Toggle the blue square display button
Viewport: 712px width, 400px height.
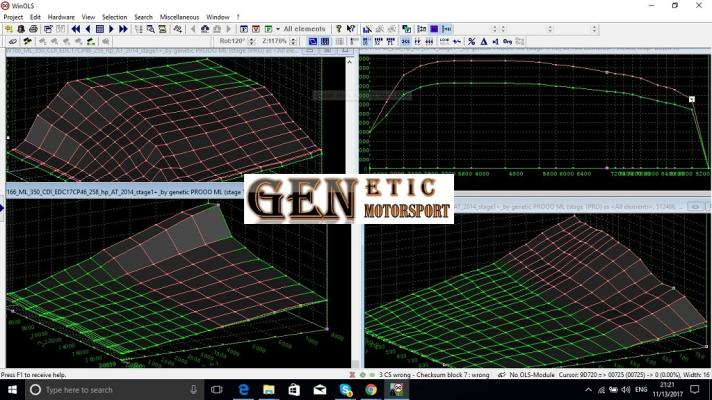(x=434, y=29)
